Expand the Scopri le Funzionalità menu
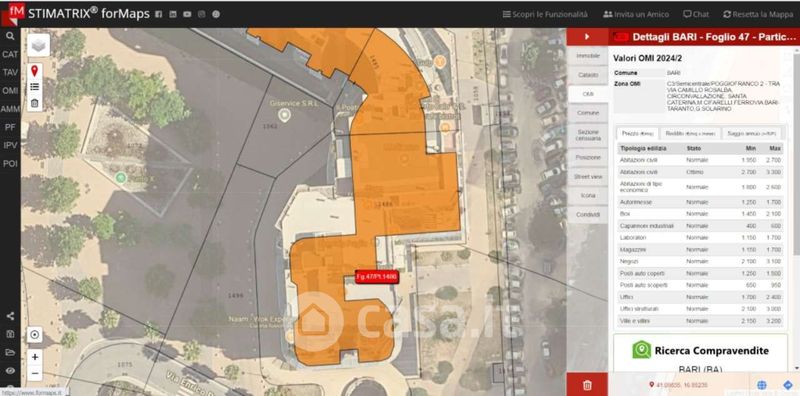The image size is (800, 396). click(545, 14)
